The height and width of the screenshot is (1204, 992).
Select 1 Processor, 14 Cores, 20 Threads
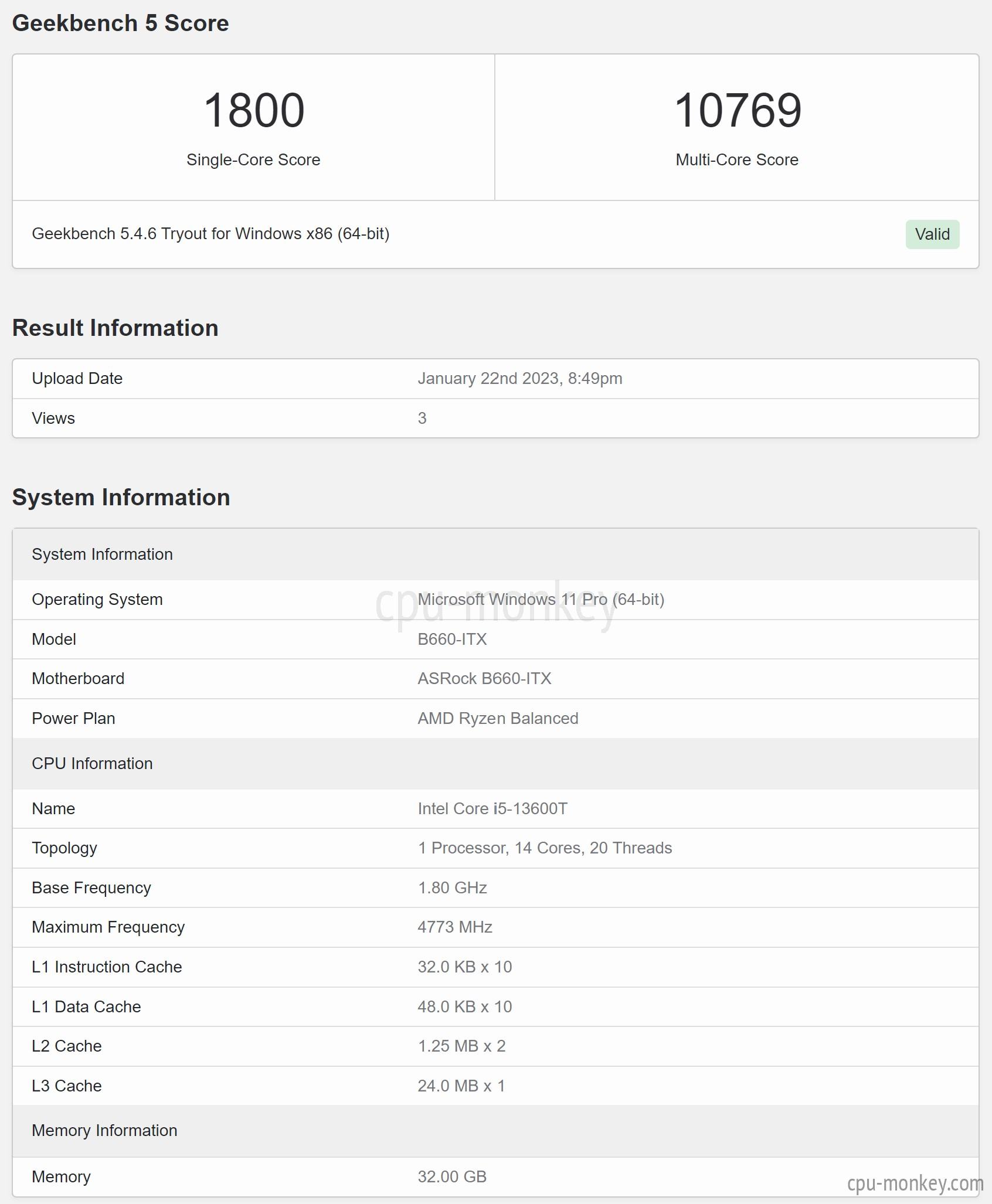[545, 849]
